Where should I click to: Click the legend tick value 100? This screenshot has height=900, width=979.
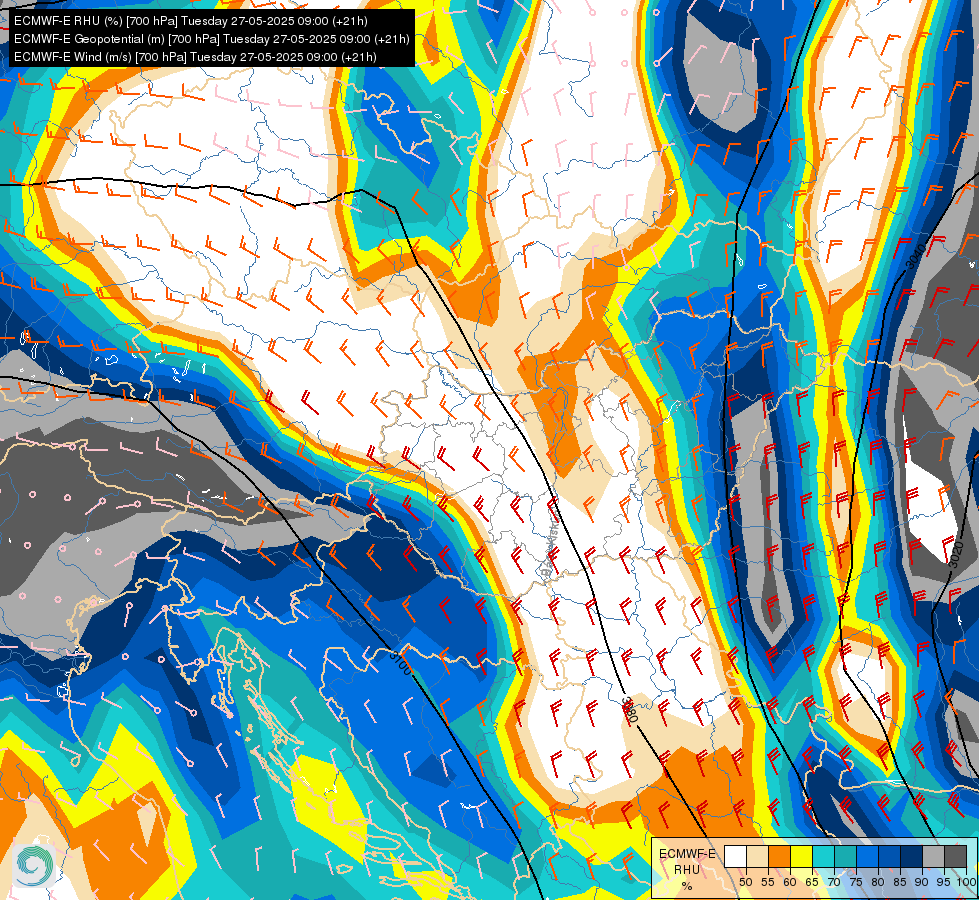tap(966, 882)
